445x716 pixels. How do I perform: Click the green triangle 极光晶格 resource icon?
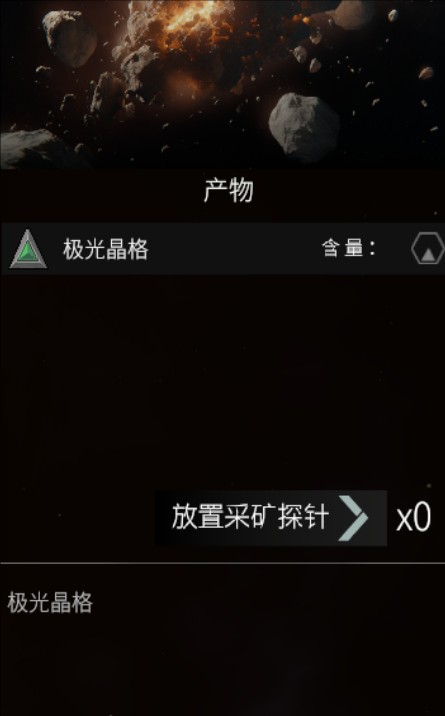pos(28,249)
